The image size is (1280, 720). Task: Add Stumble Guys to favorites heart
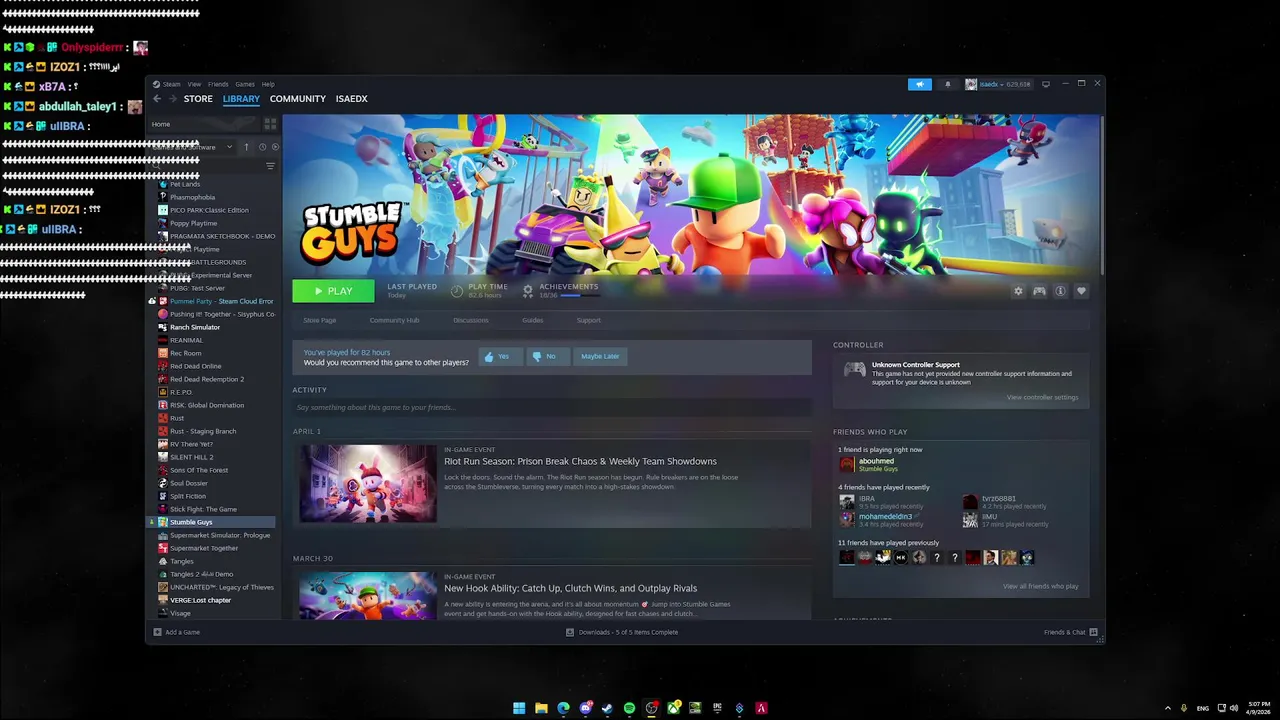(1081, 291)
